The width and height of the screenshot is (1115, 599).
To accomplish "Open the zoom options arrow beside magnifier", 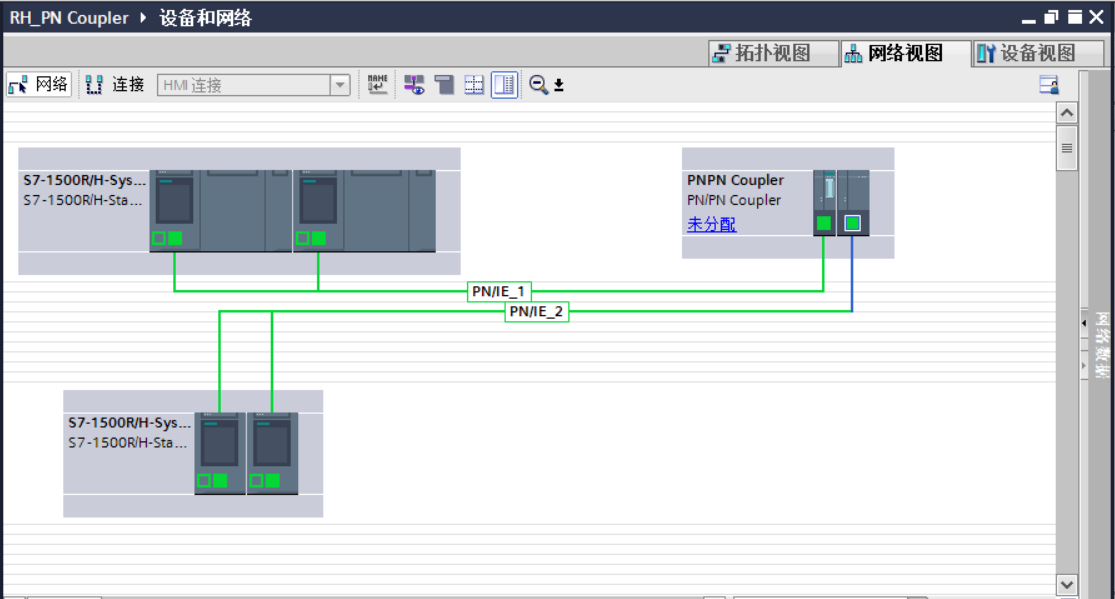I will pyautogui.click(x=559, y=85).
